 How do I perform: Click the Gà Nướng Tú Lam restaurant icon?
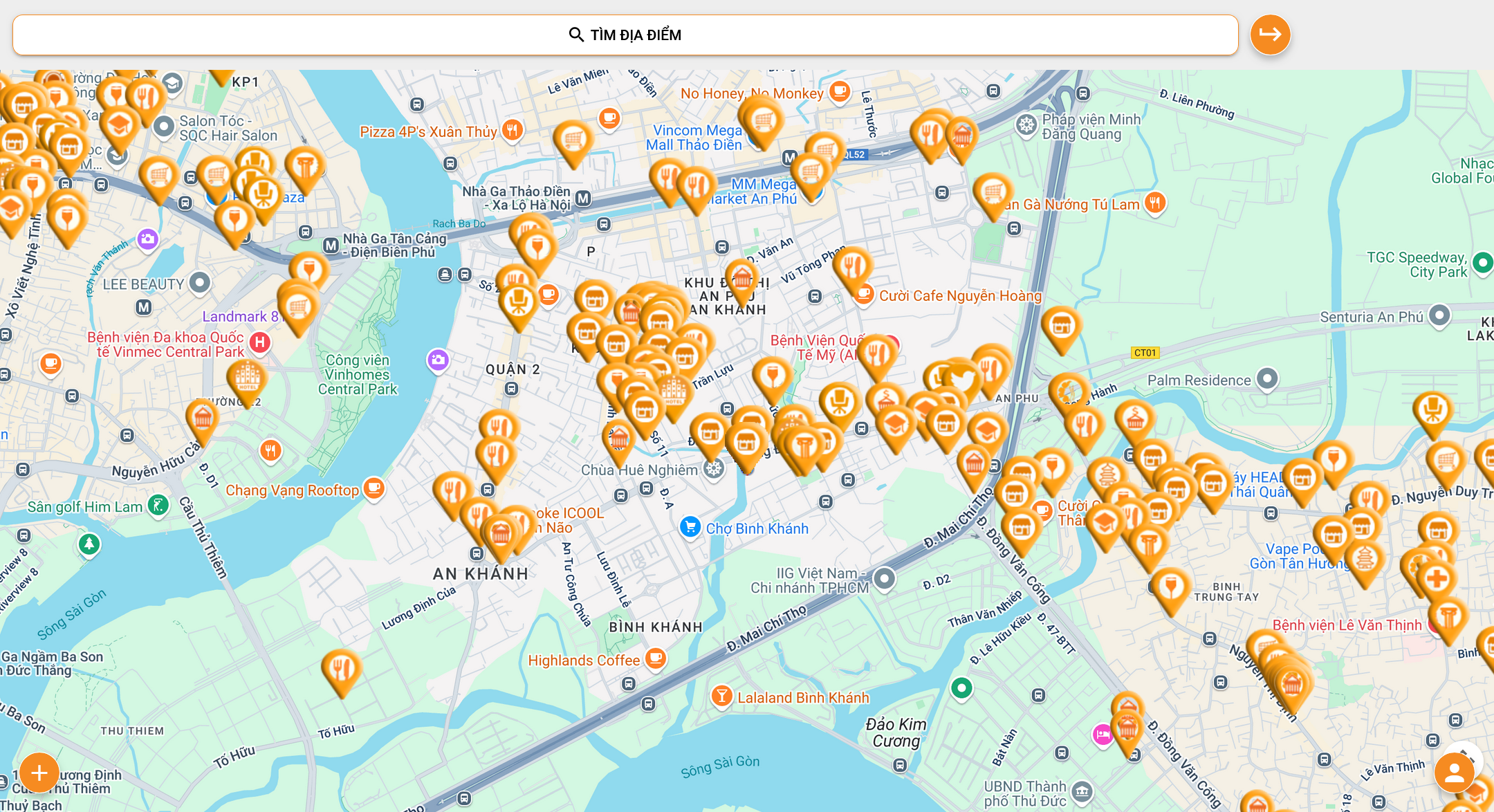1154,203
